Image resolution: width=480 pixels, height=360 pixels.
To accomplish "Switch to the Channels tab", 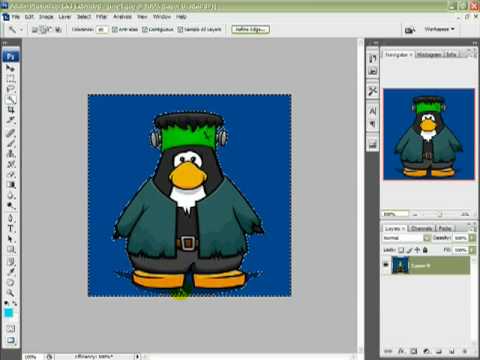I will 422,228.
